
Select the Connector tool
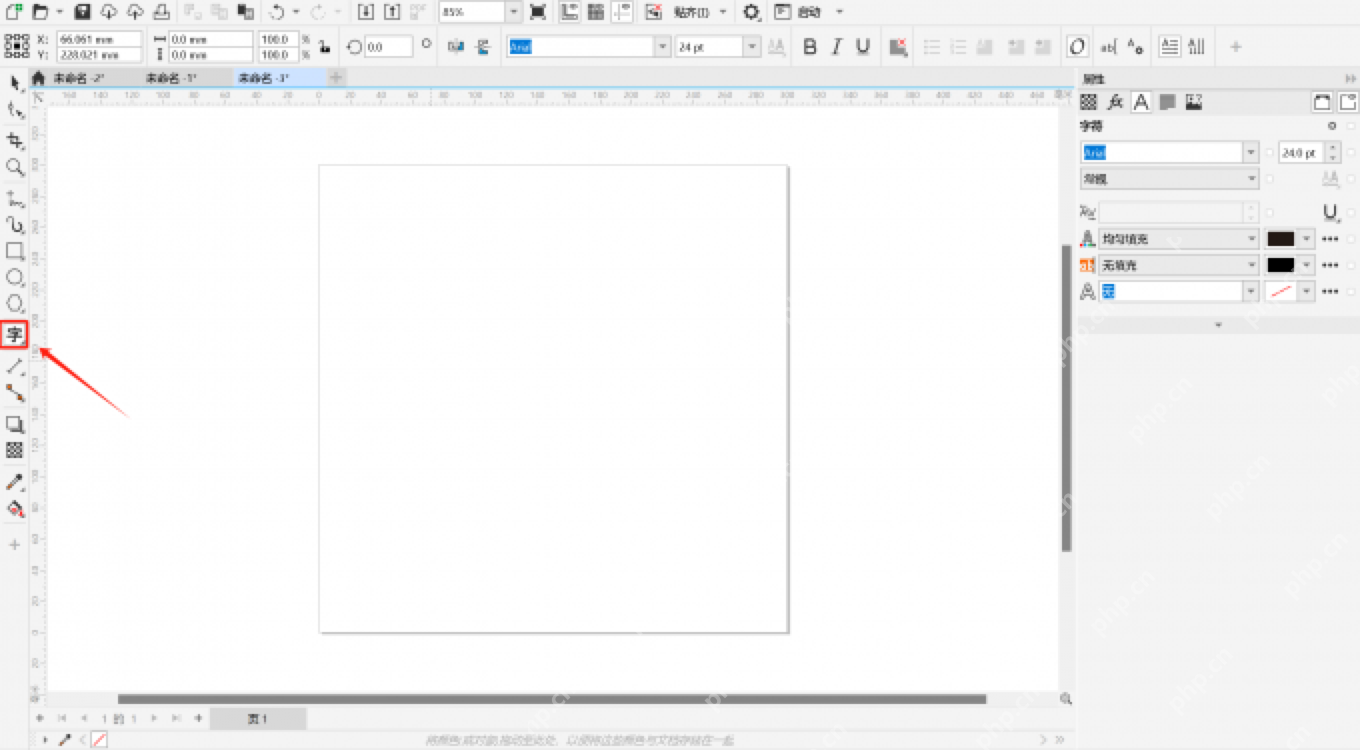14,391
